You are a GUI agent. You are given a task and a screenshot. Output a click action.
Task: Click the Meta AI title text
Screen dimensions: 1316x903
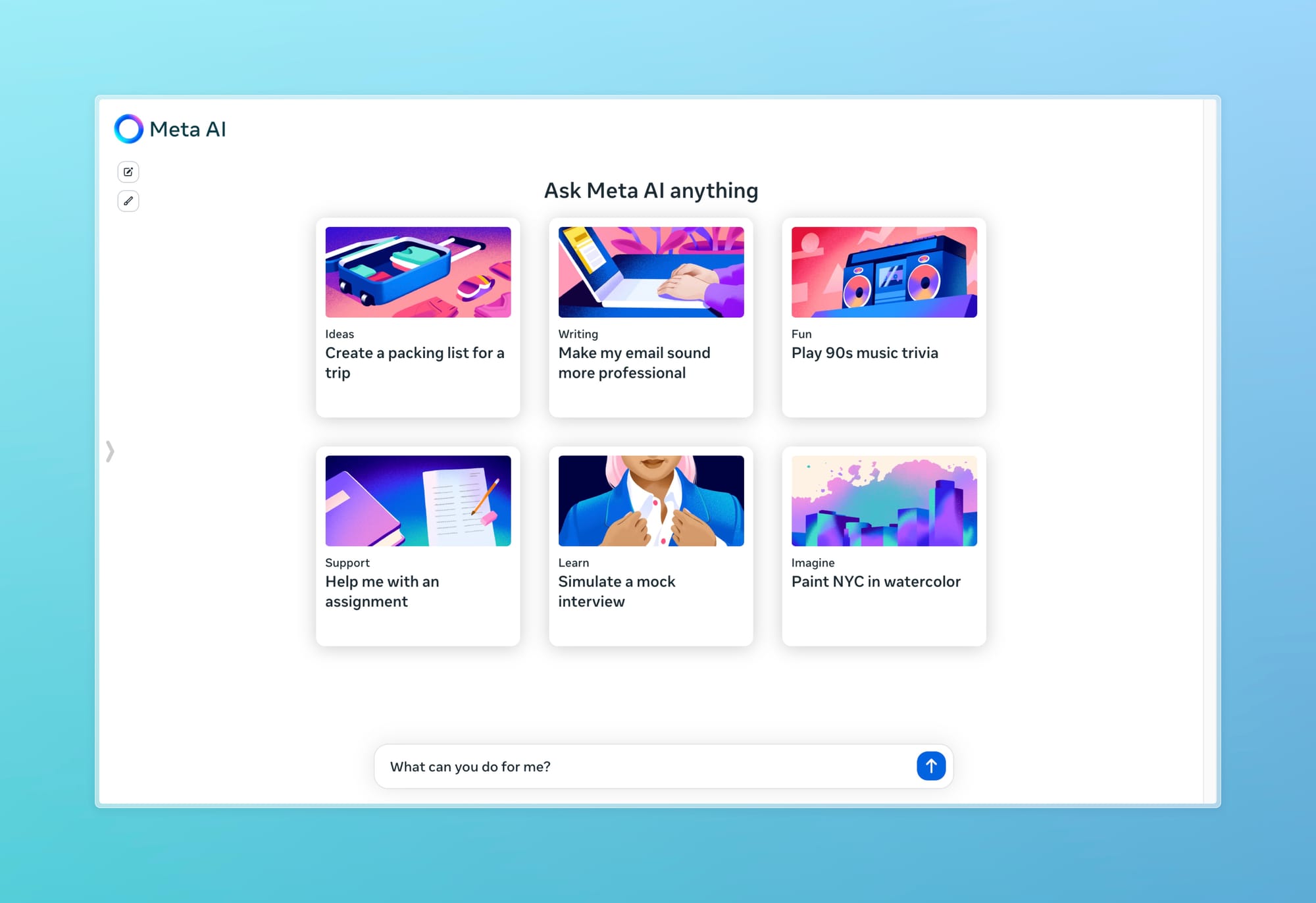click(188, 130)
